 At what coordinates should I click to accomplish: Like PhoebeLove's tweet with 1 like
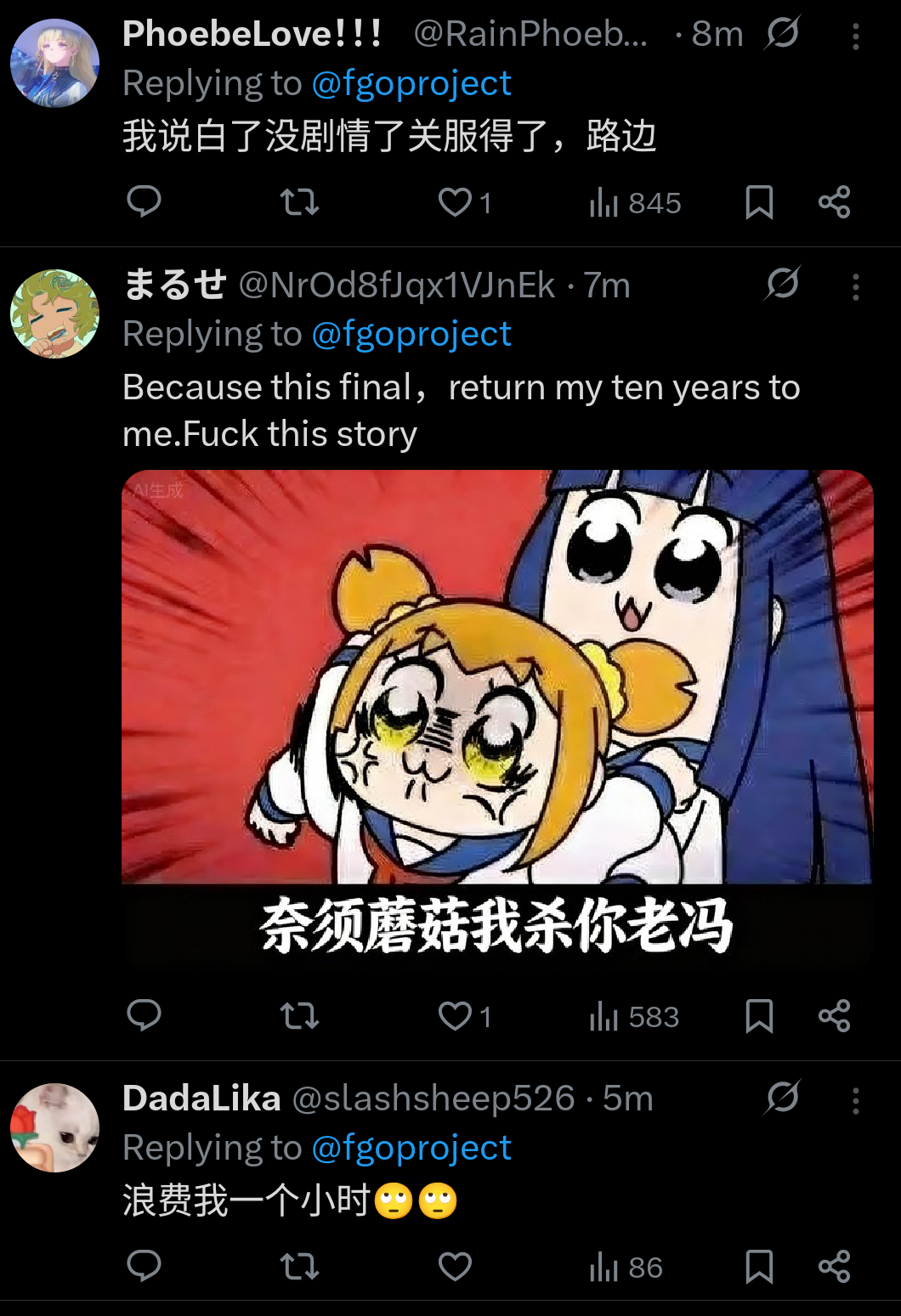click(x=464, y=202)
